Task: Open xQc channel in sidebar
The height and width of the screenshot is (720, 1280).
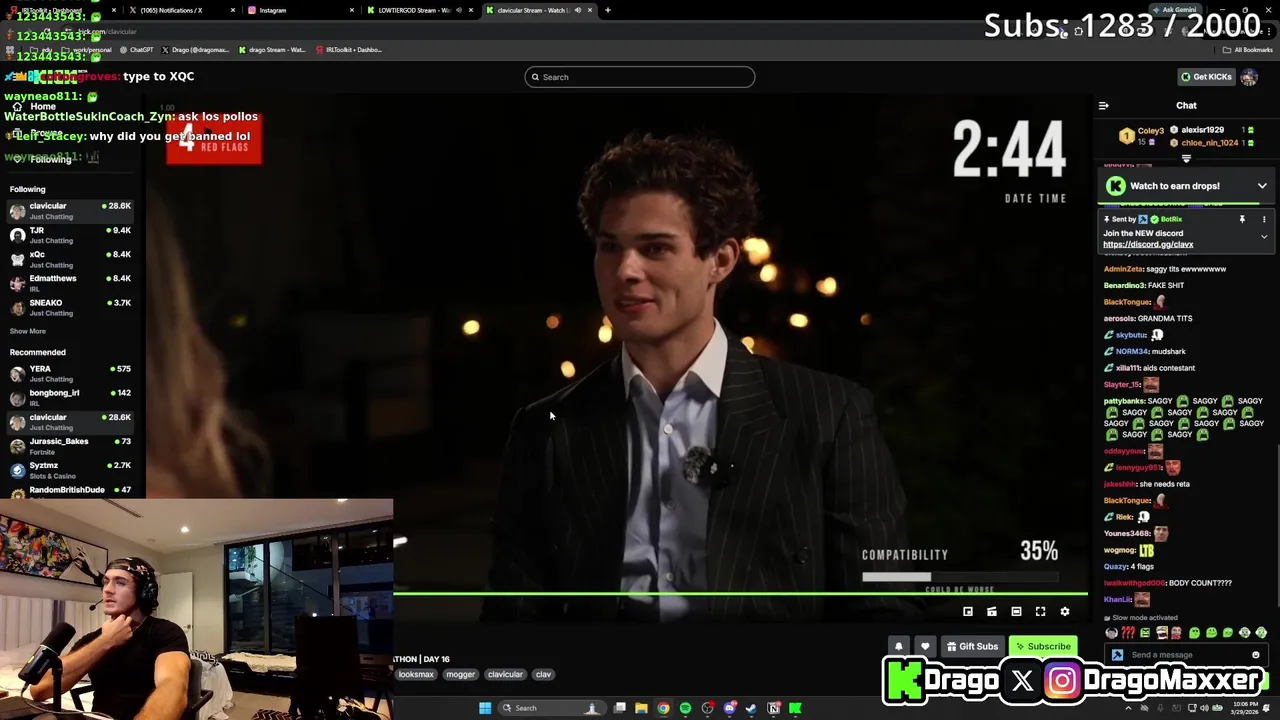Action: 70,259
